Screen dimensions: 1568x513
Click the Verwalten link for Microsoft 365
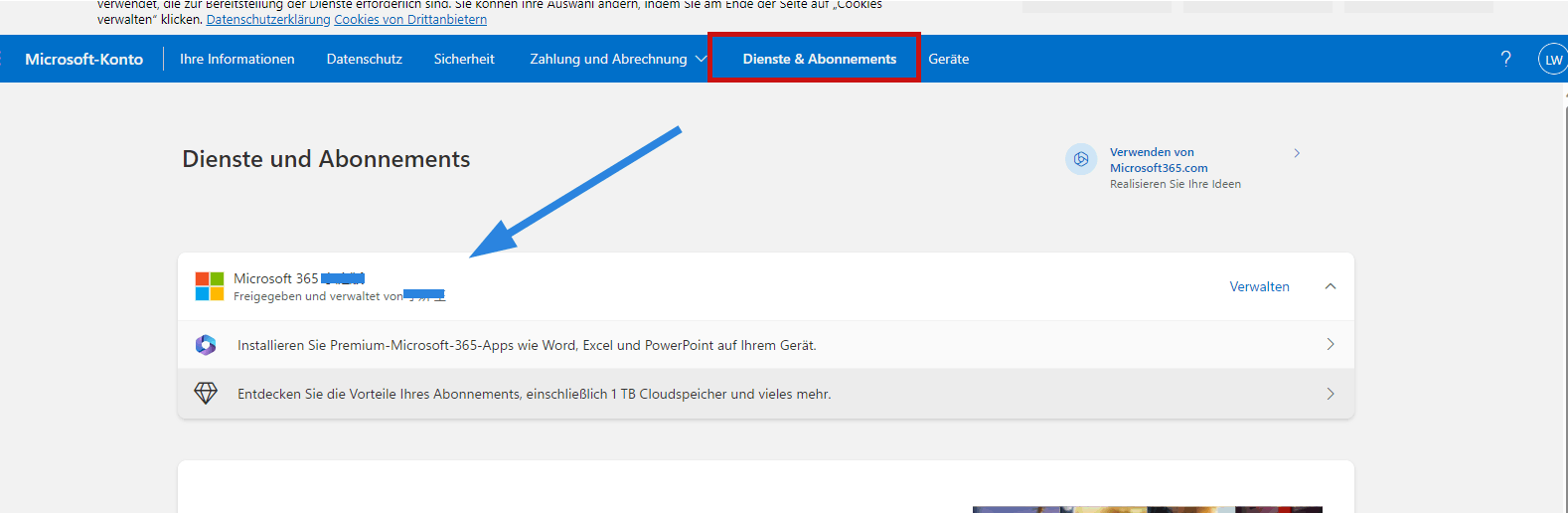(x=1259, y=286)
